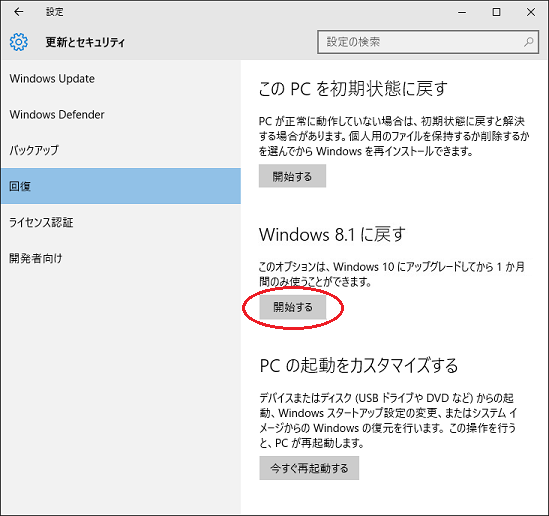Go back using the arrow icon

pos(19,12)
